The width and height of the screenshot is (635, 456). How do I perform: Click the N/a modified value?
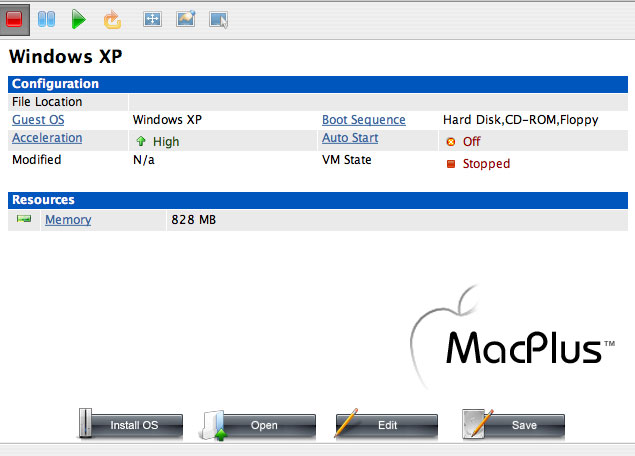tap(144, 160)
